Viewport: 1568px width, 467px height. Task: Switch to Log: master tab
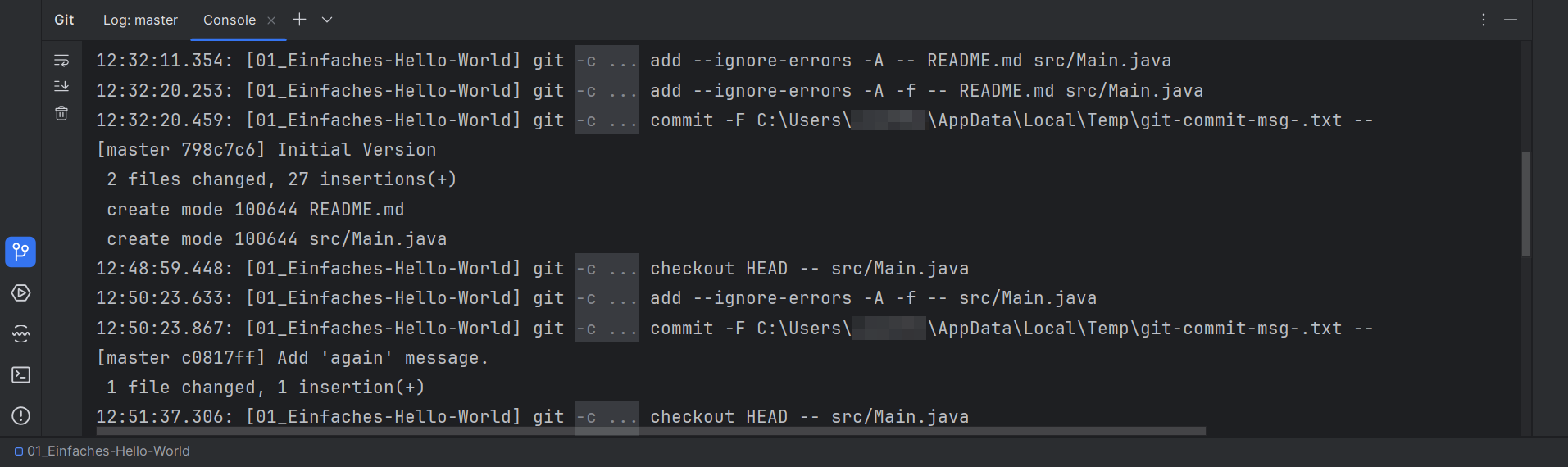click(140, 20)
